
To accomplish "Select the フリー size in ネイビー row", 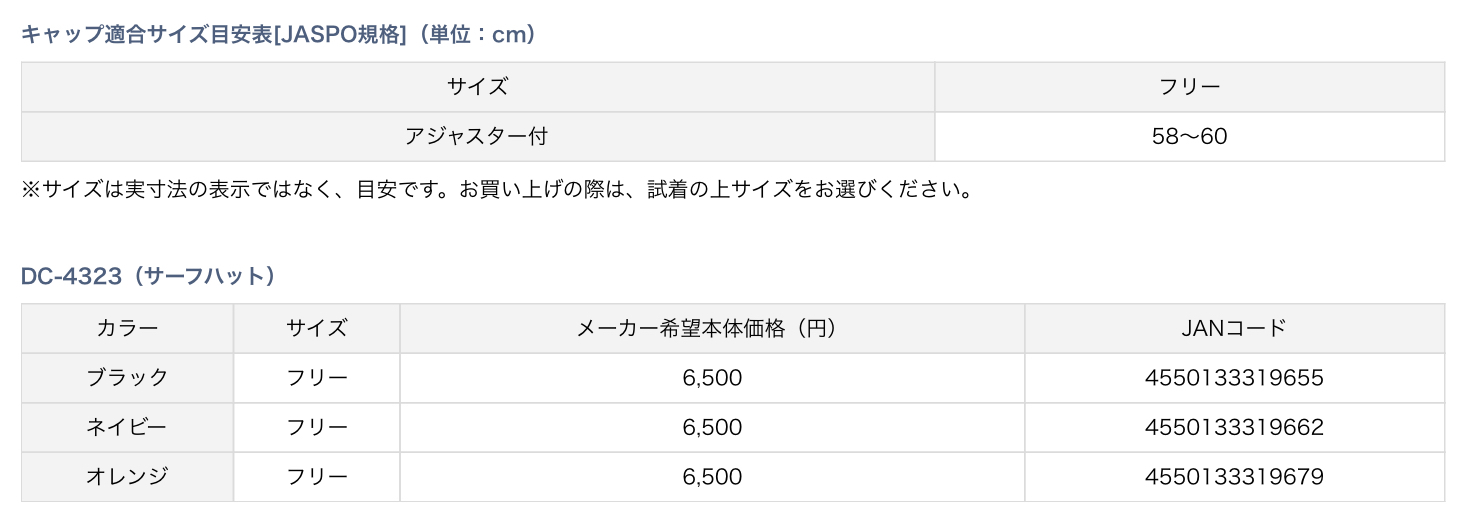I will point(317,427).
